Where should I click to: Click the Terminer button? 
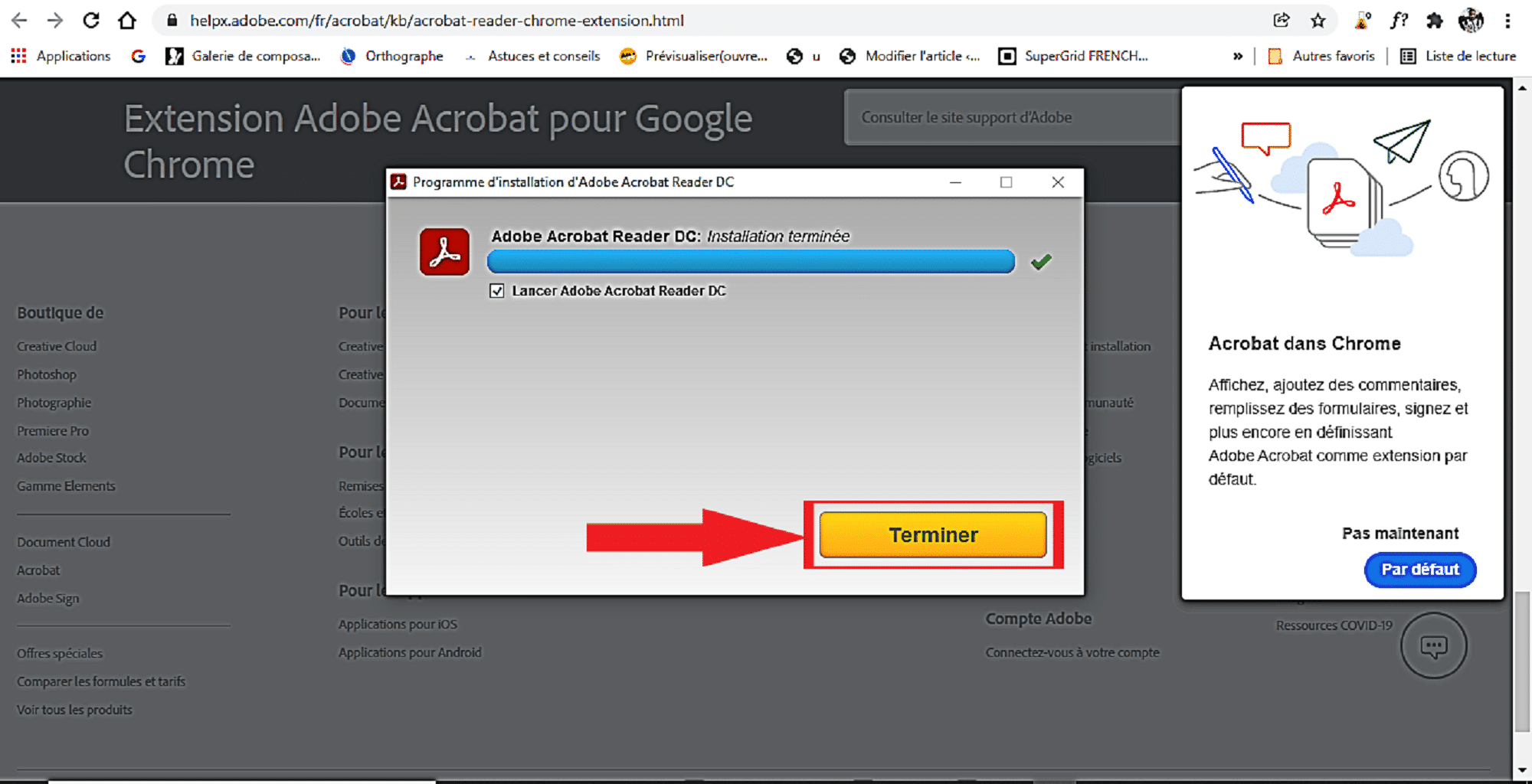pos(933,534)
